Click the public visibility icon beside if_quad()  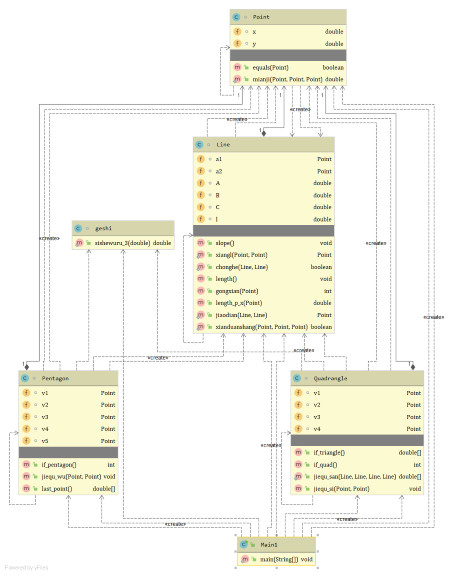coord(307,465)
